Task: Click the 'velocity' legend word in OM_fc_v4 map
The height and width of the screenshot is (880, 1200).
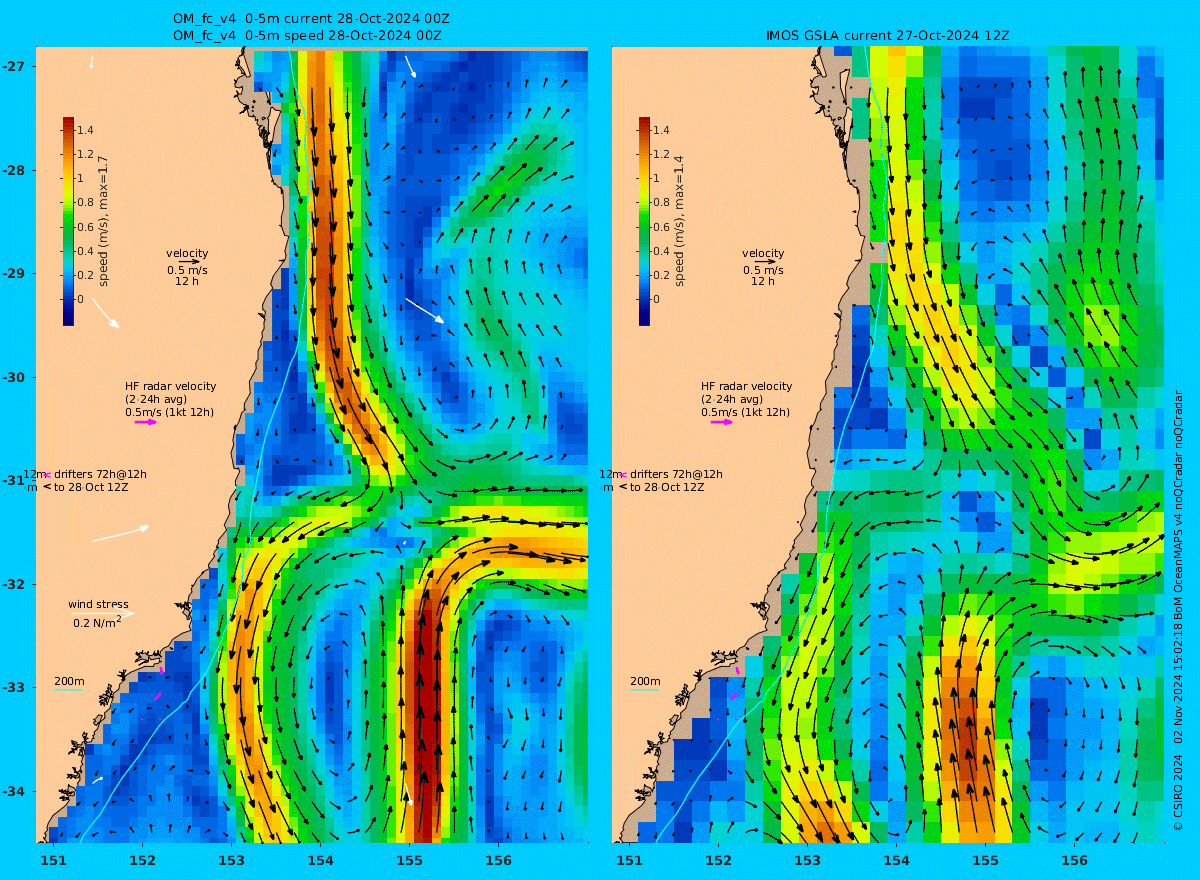Action: click(187, 253)
